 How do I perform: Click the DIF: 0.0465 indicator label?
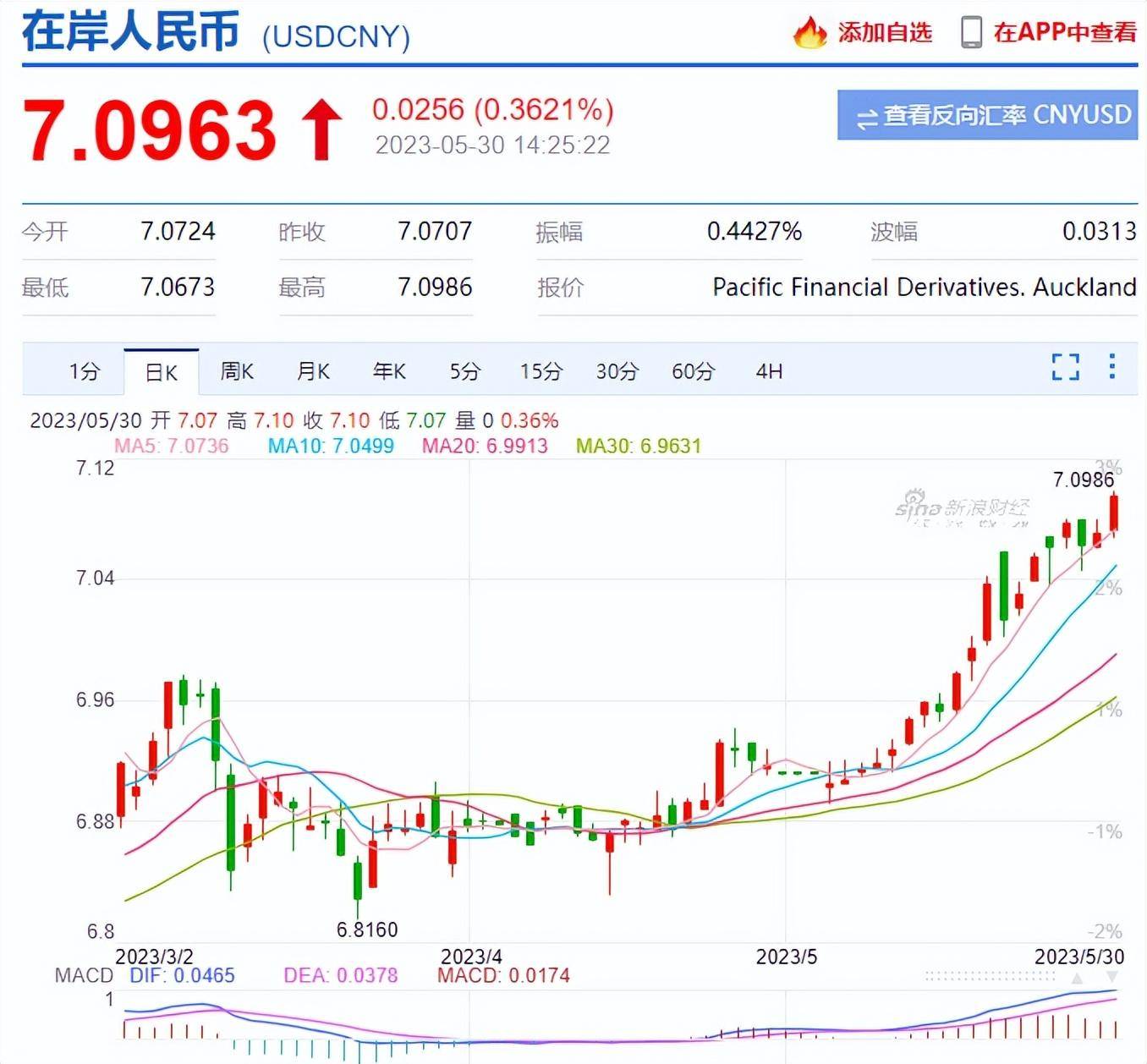click(x=182, y=975)
